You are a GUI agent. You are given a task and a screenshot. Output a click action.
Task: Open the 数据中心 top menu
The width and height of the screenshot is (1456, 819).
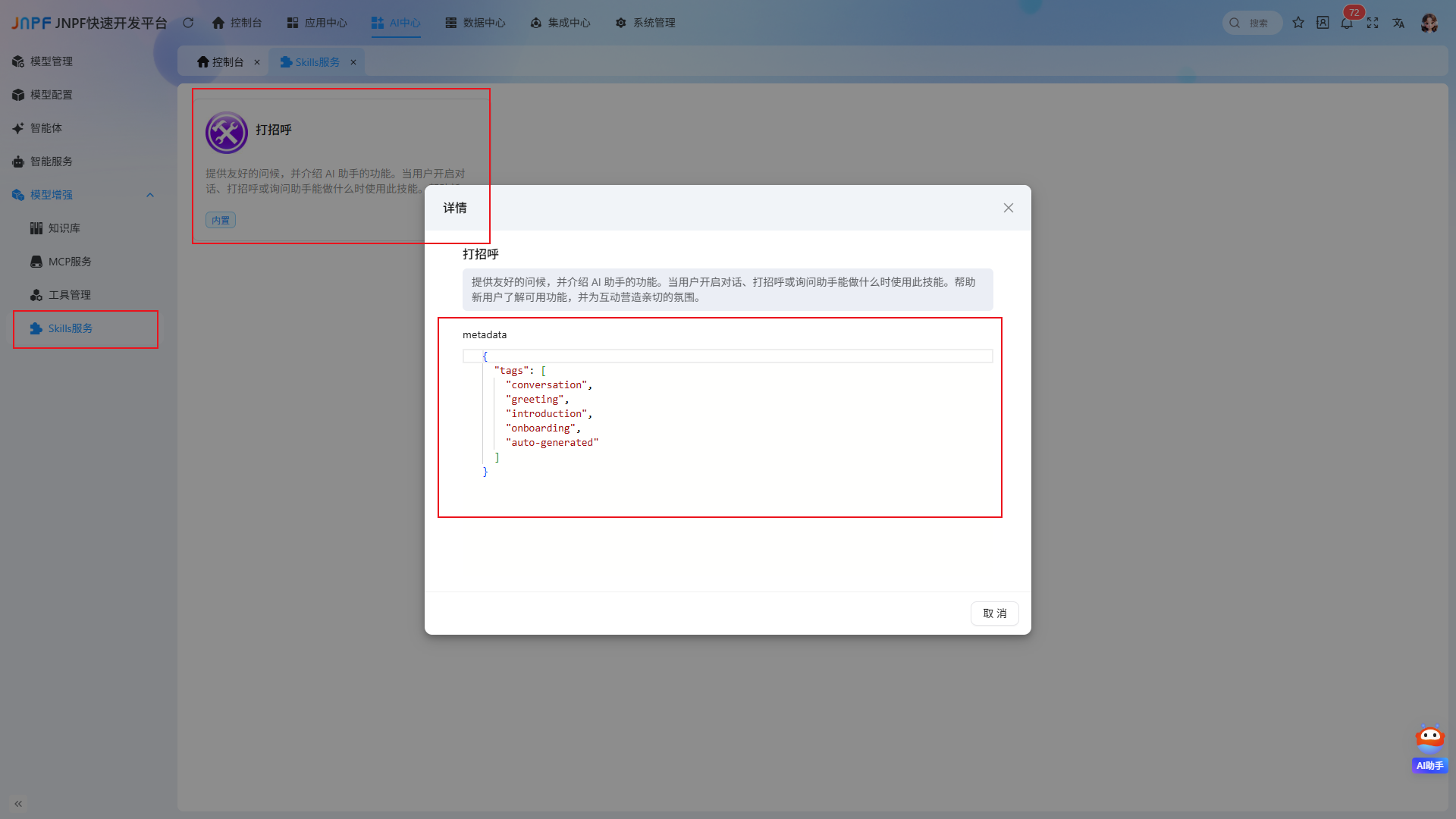pos(475,23)
